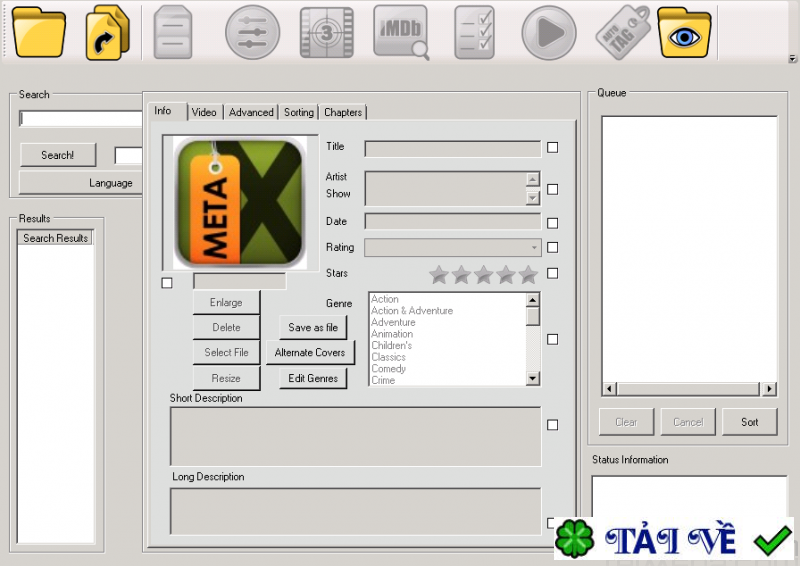Click the film countdown icon
Screen dimensions: 800x566
(327, 32)
